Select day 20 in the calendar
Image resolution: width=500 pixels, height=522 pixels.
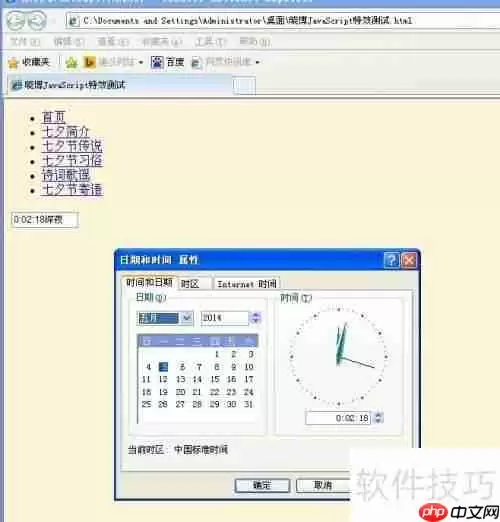180,392
